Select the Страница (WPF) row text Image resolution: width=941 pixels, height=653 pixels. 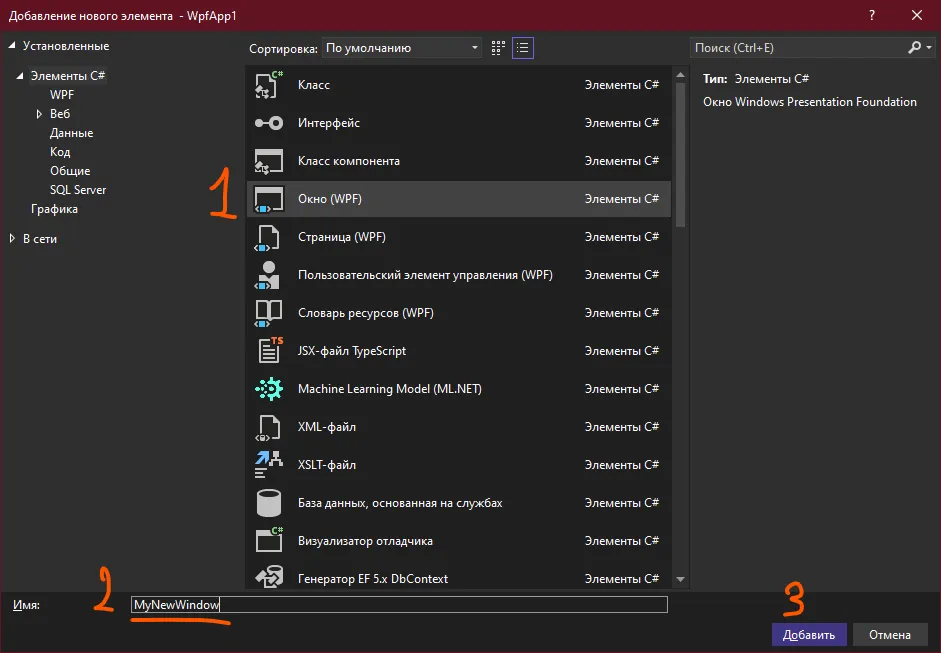pyautogui.click(x=342, y=237)
